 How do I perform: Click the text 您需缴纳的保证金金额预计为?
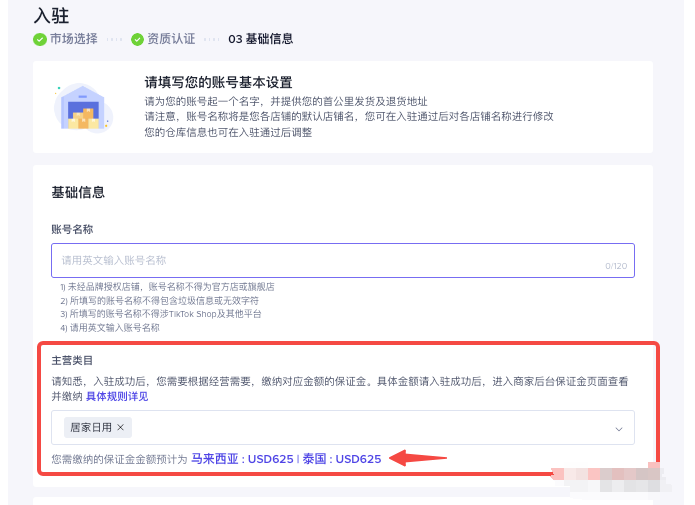click(120, 459)
